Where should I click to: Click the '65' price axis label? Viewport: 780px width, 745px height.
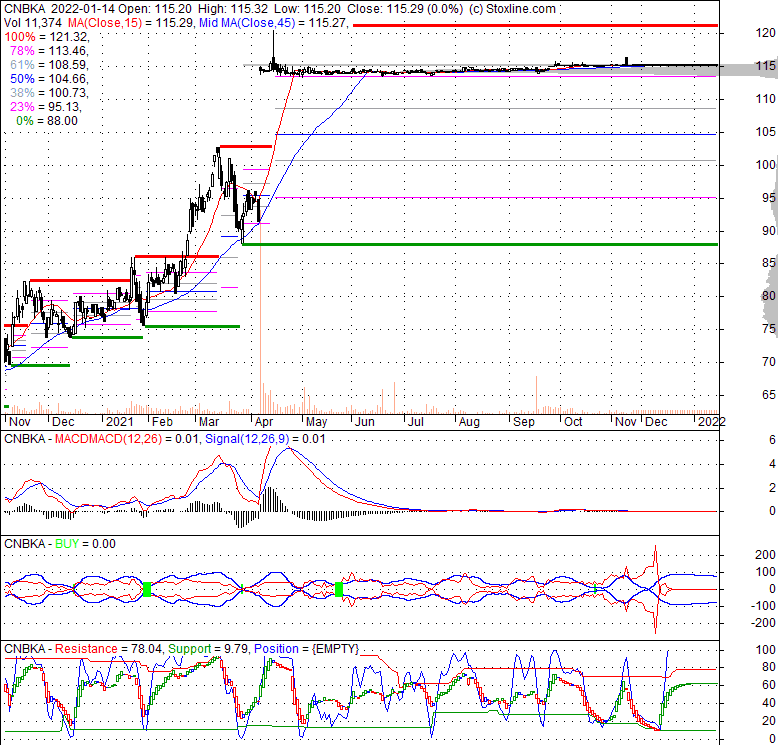(769, 394)
